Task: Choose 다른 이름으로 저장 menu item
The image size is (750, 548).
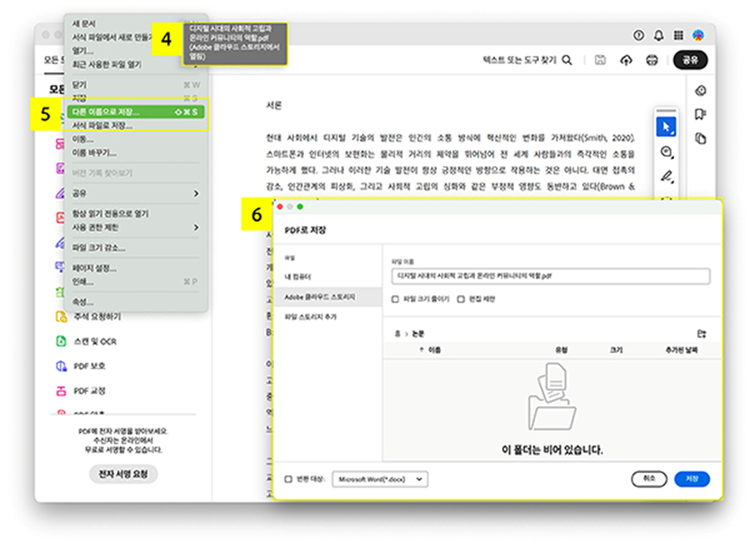Action: pyautogui.click(x=136, y=112)
